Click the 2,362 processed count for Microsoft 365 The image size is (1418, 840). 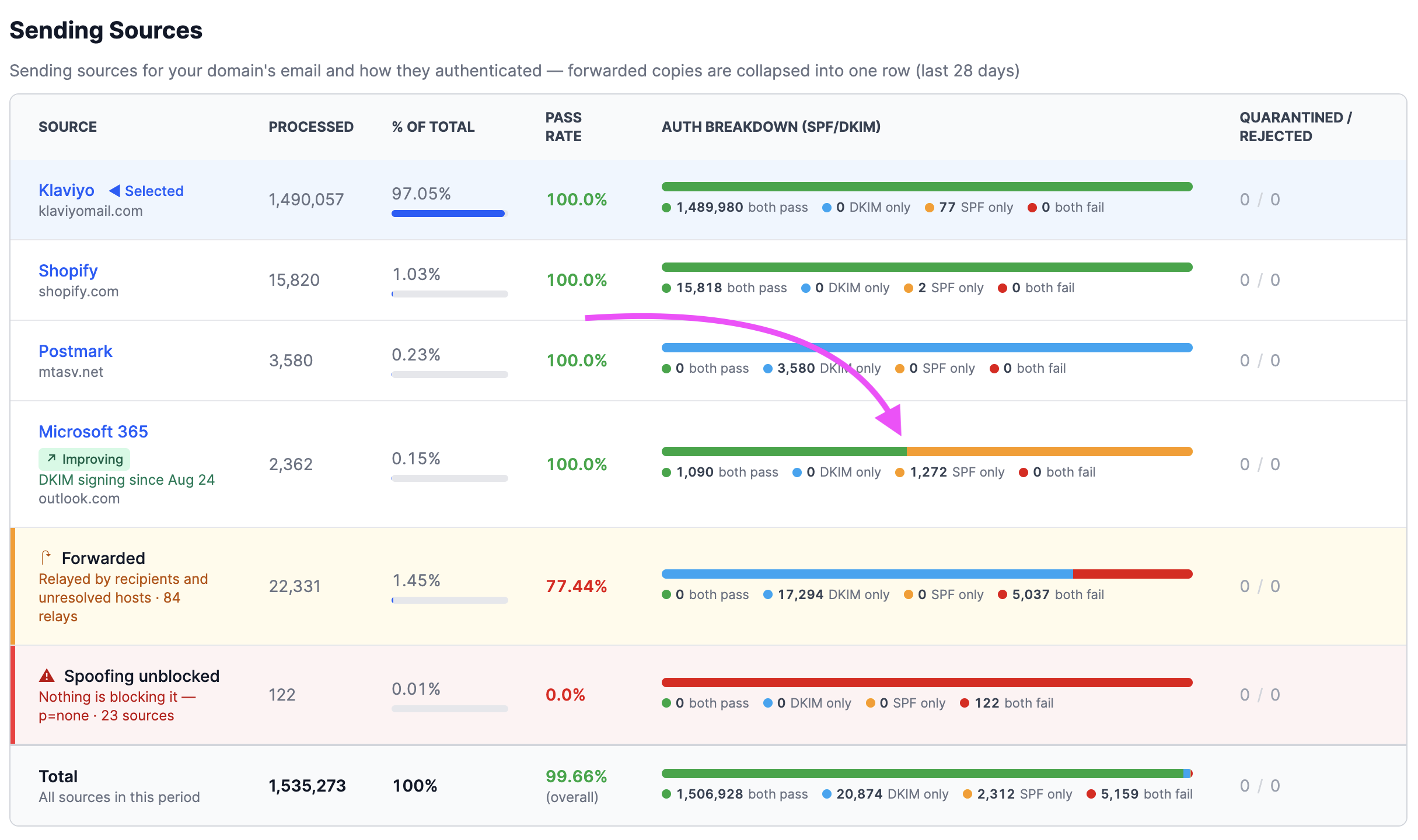coord(291,464)
